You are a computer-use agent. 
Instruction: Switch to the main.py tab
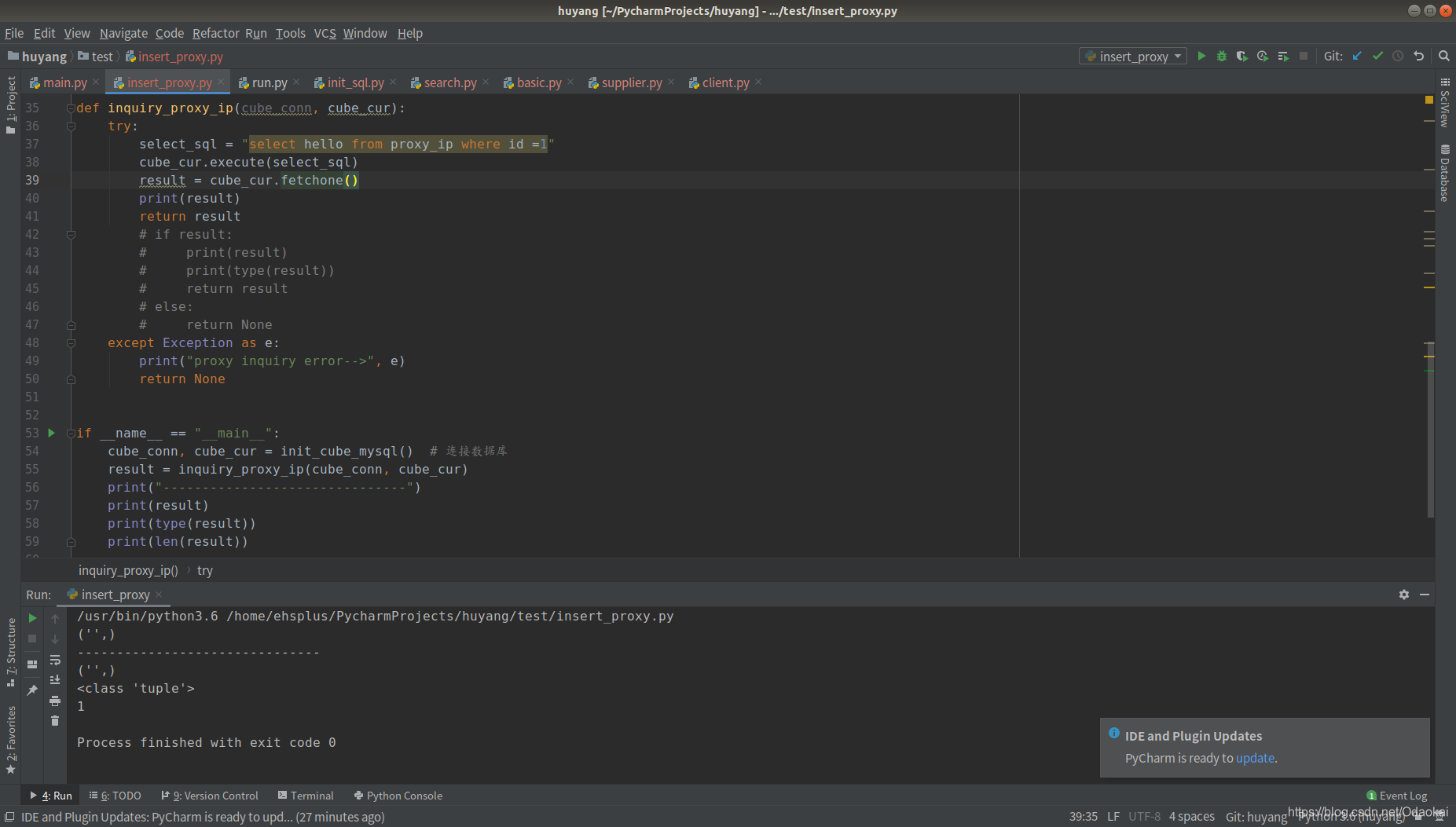64,82
